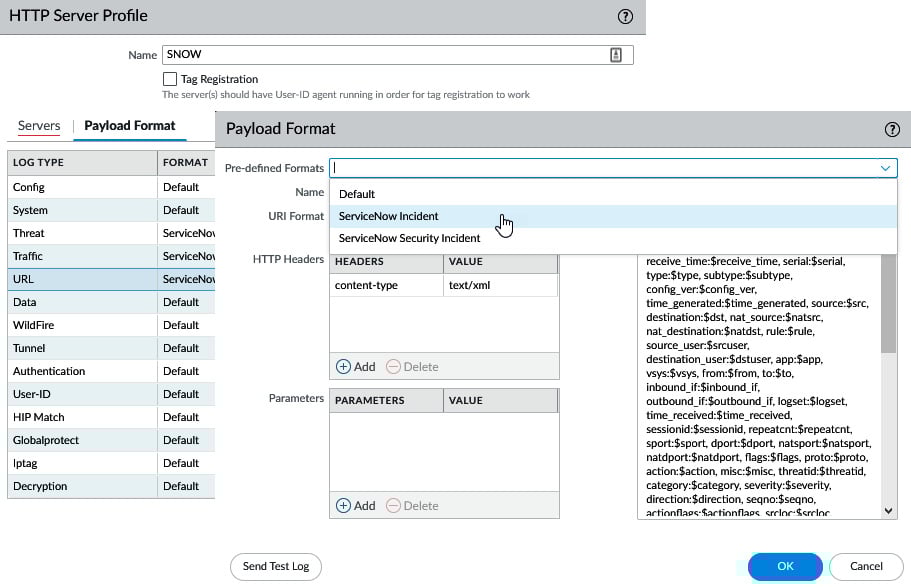
Task: Open help for HTTP Server Profile
Action: pos(625,16)
